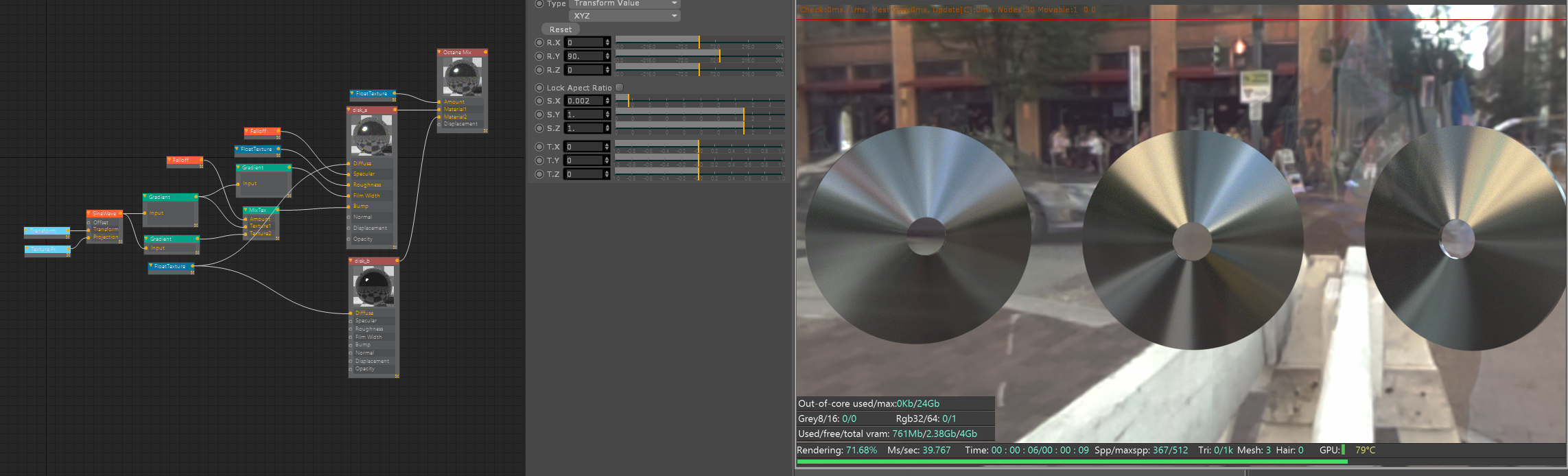Viewport: 1568px width, 476px height.
Task: Click the Displacement input port on Octane Mix
Action: click(439, 124)
